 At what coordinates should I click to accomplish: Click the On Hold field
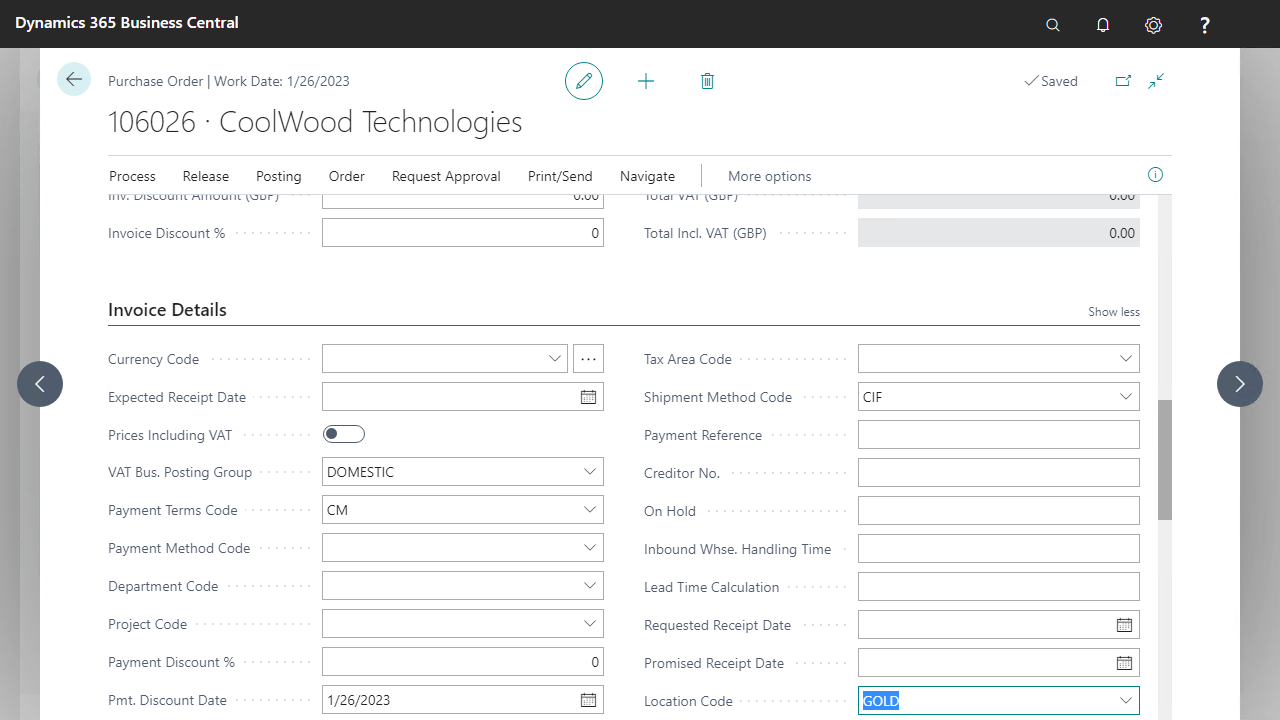coord(999,511)
